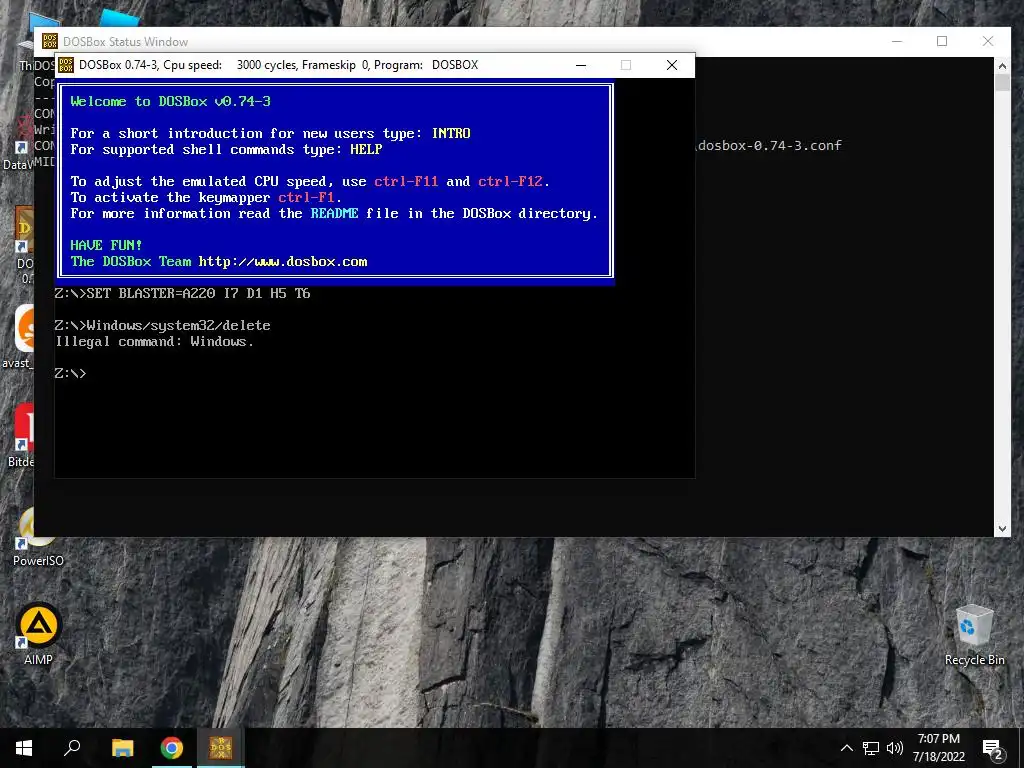Click the http://www.dosbox.com text
Viewport: 1024px width, 768px height.
point(283,261)
